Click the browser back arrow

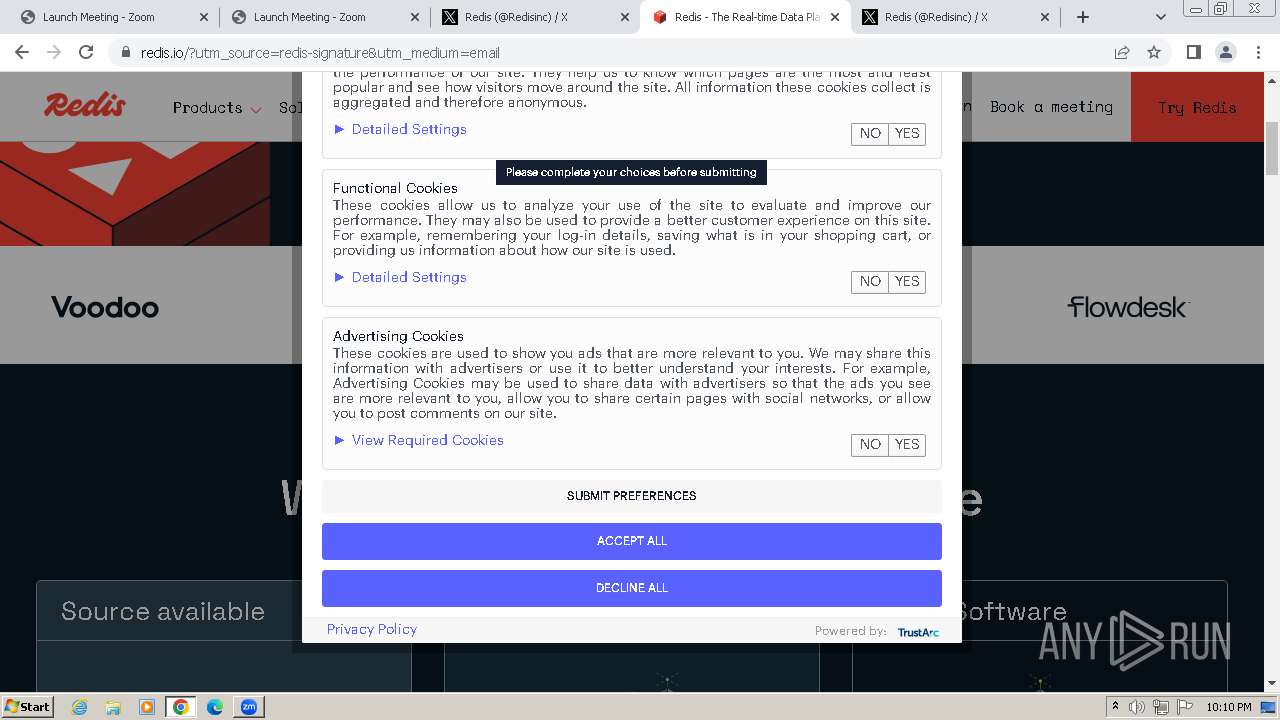[22, 52]
